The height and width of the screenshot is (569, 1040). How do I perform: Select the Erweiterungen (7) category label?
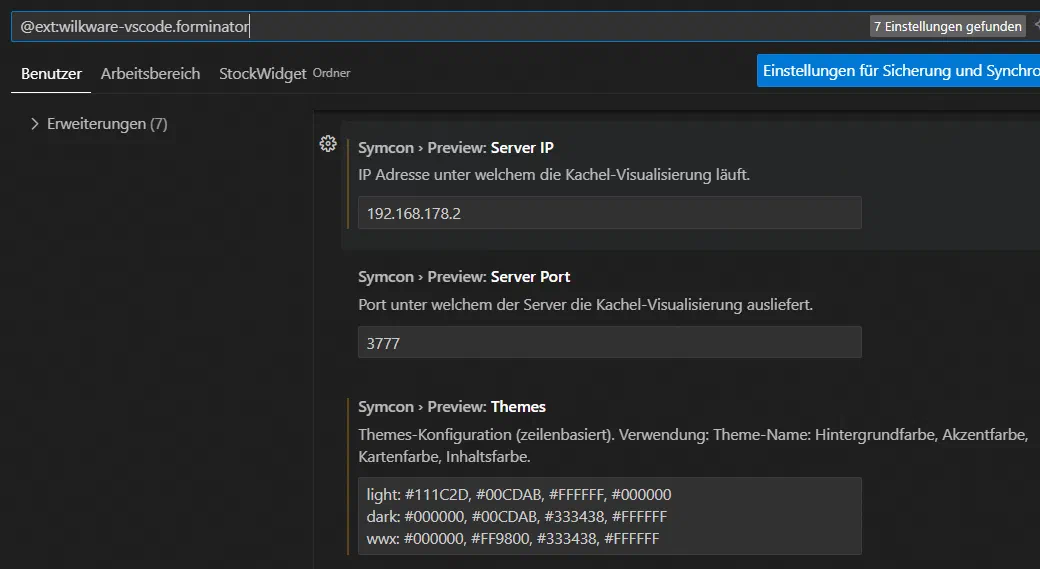point(107,124)
